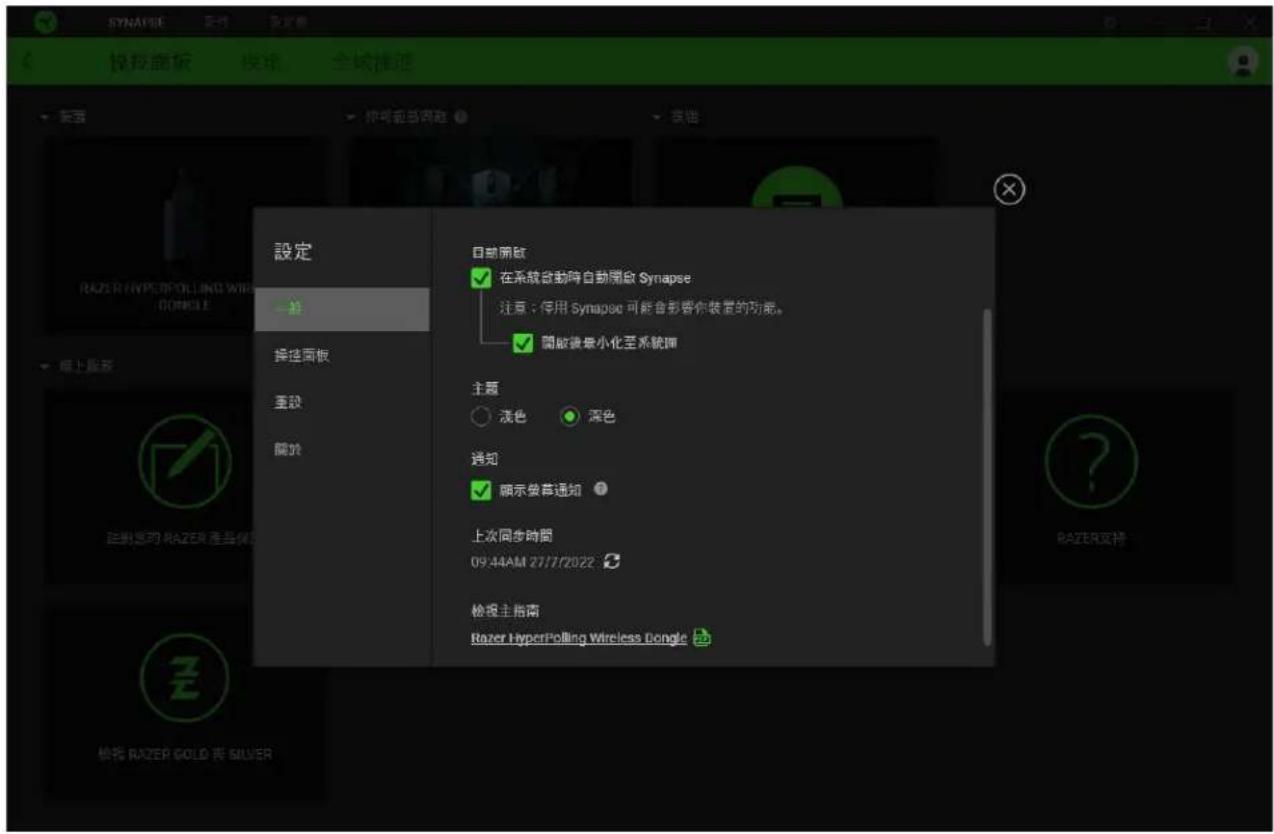The image size is (1274, 834).
Task: Collapse the 線上服務 online services section arrow
Action: point(45,366)
